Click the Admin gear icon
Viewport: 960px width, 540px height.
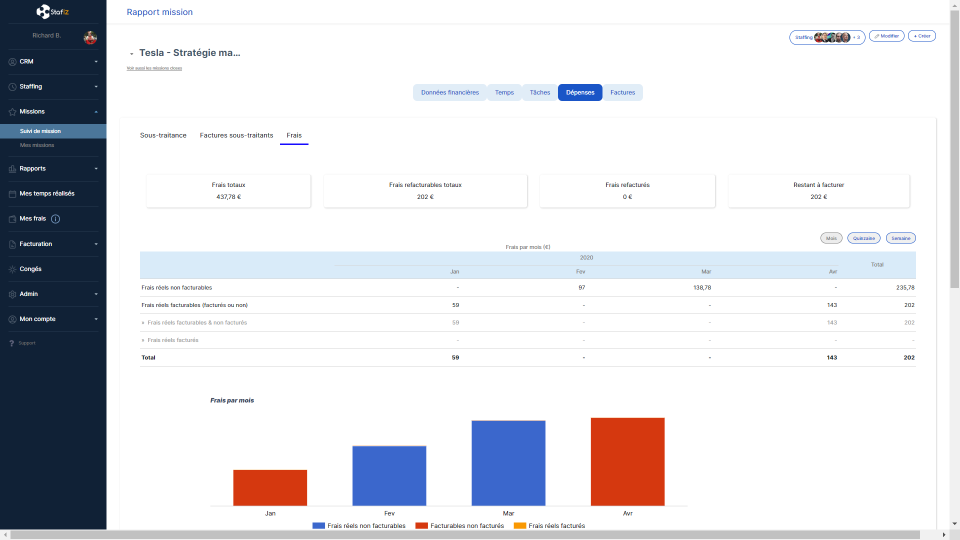pos(12,294)
